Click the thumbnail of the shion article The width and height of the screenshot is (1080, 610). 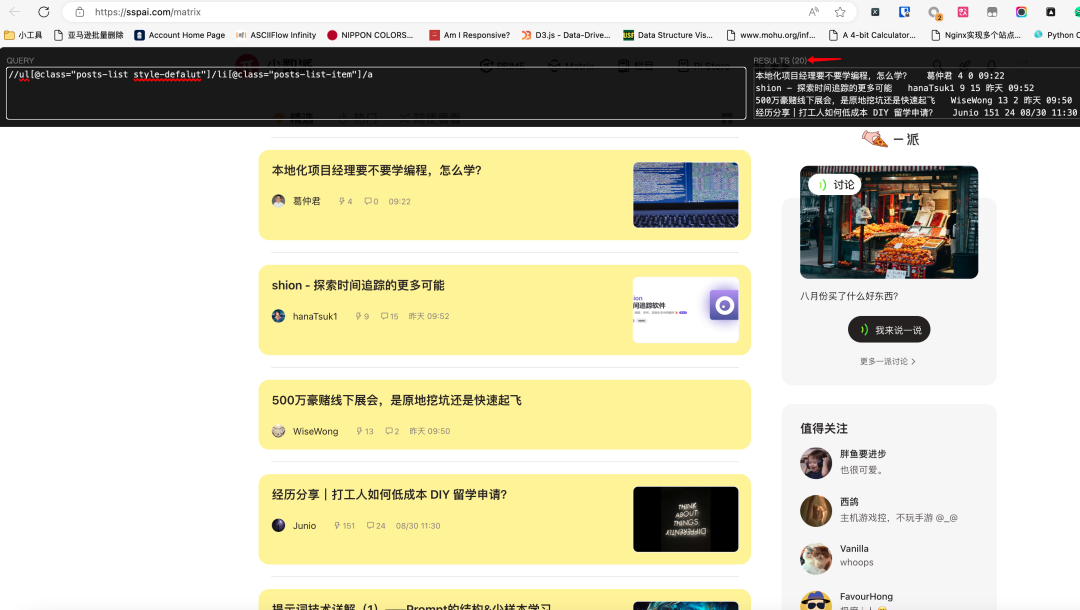coord(685,310)
